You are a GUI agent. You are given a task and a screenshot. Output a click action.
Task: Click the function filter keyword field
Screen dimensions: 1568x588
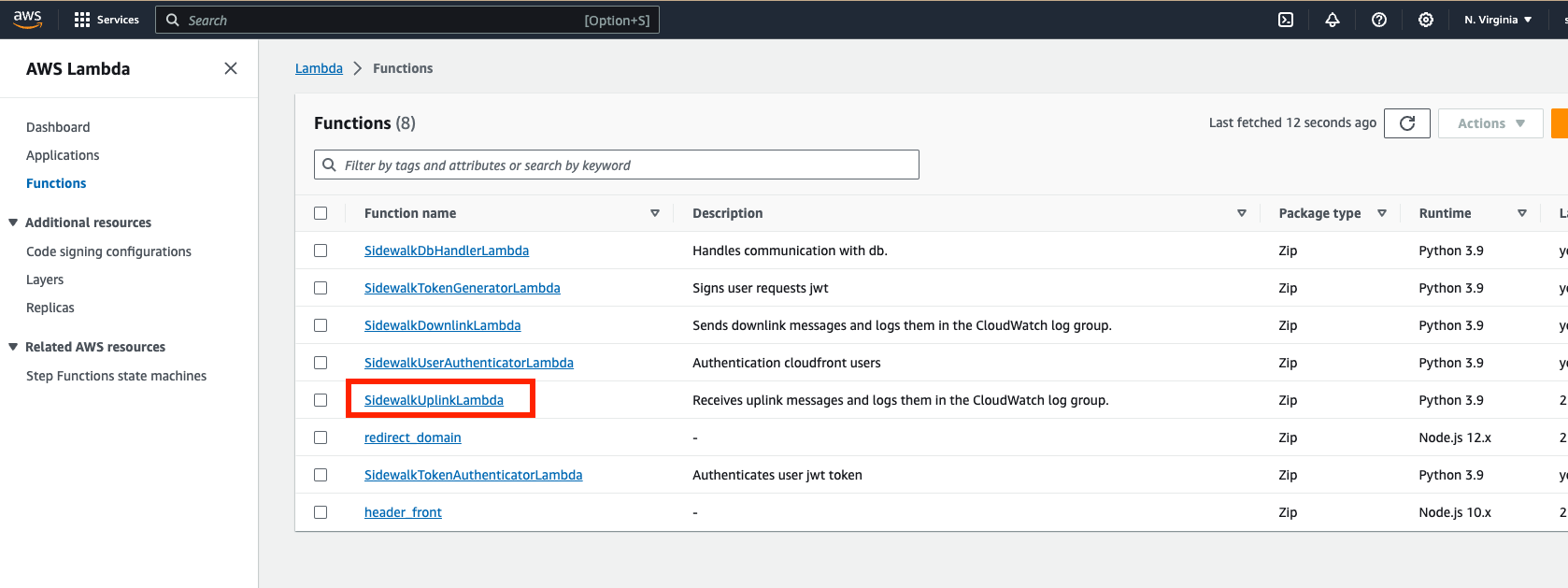[617, 165]
